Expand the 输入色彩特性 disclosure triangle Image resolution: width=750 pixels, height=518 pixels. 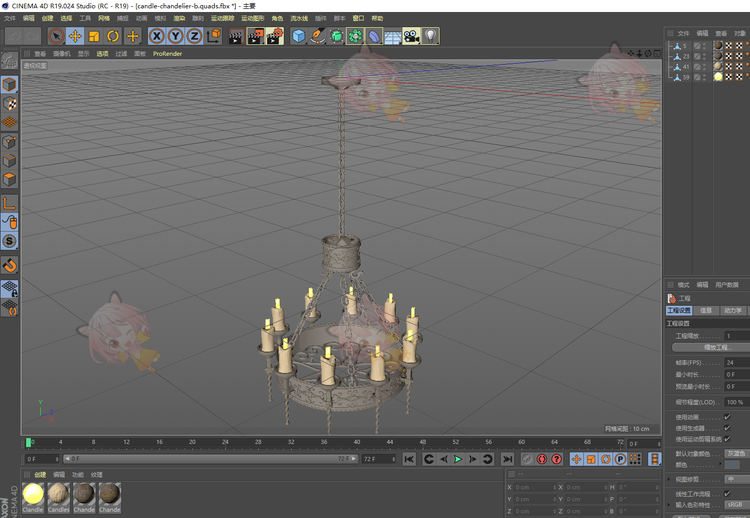(669, 505)
